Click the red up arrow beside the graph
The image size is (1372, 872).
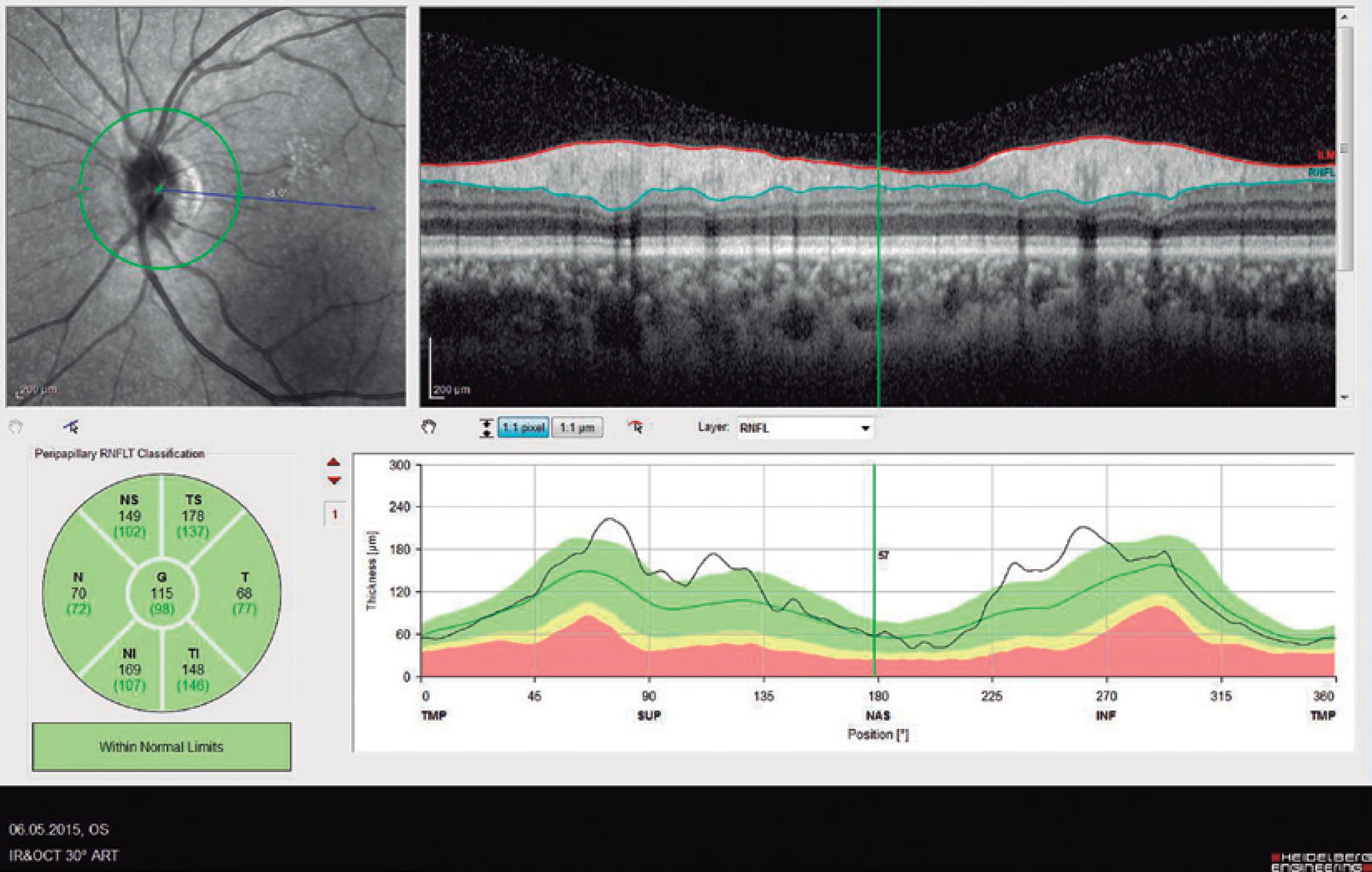(334, 462)
